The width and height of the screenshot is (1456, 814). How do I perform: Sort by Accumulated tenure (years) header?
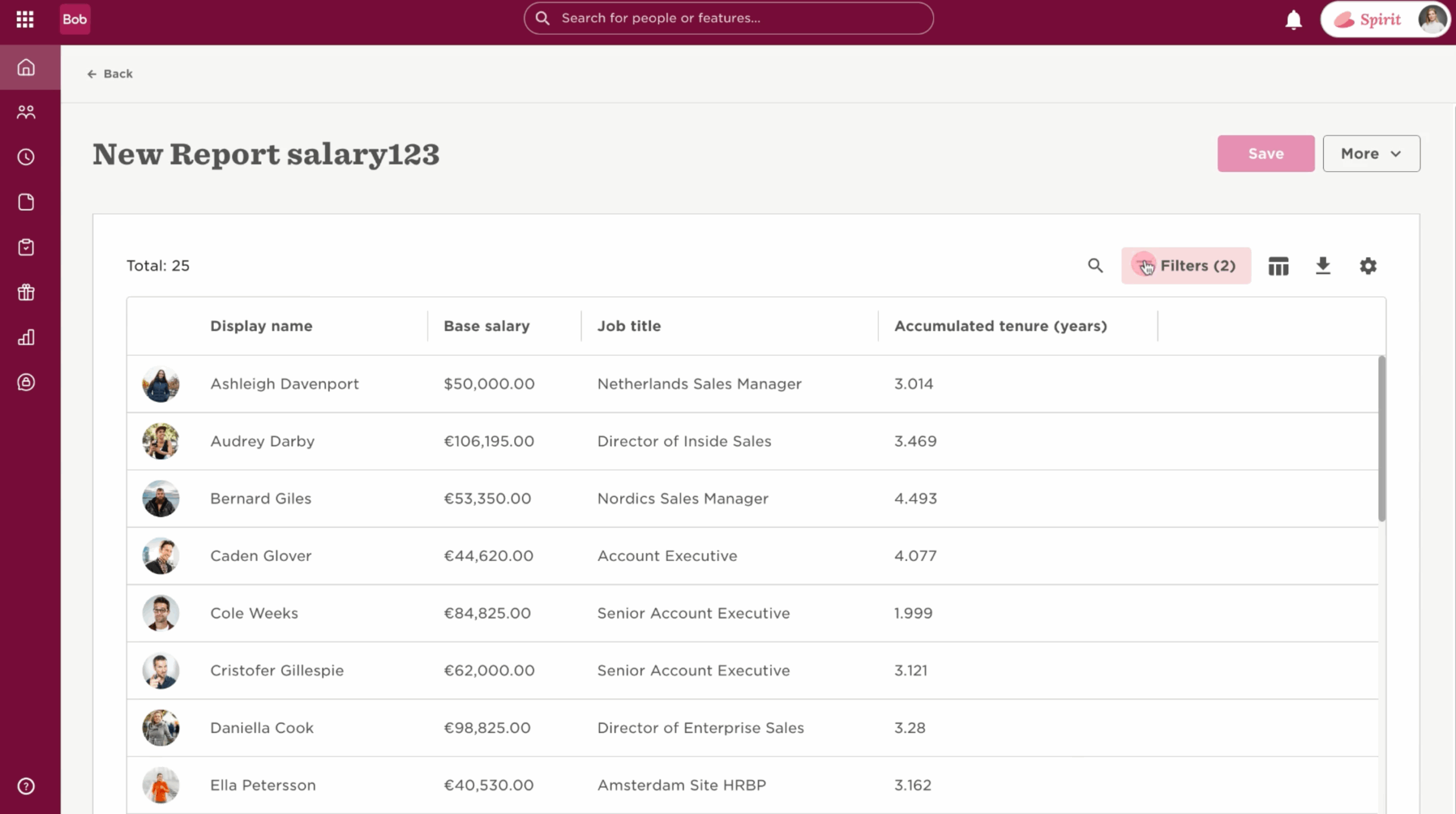tap(1000, 326)
